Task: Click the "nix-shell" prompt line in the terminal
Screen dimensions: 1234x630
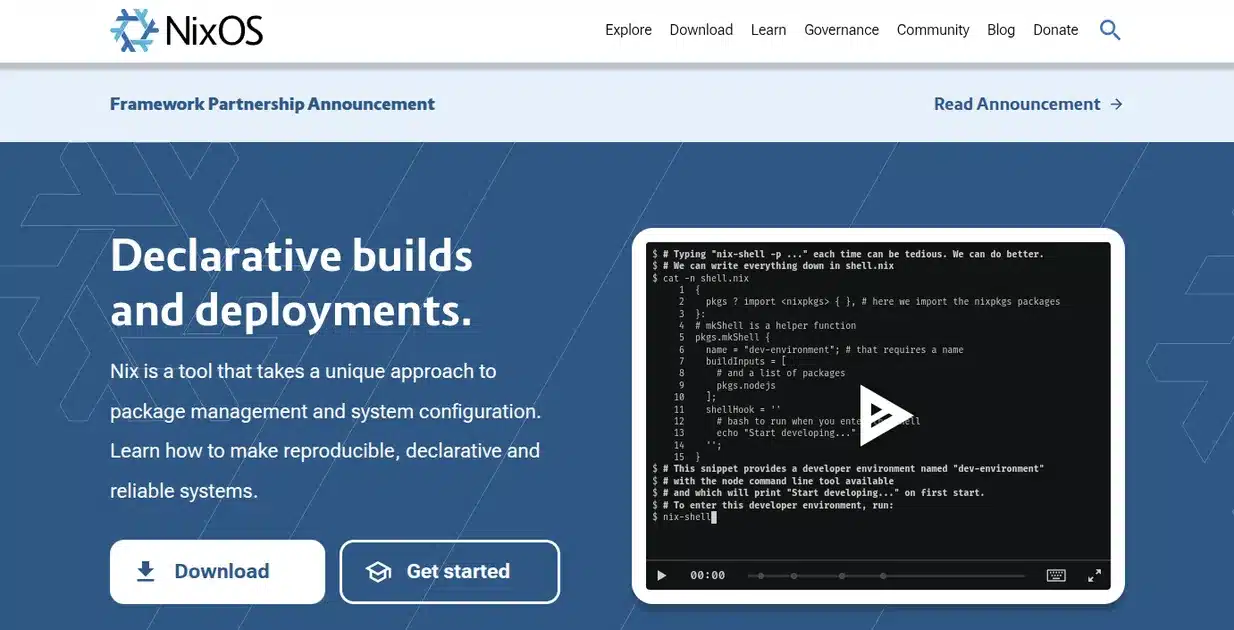Action: (x=684, y=517)
